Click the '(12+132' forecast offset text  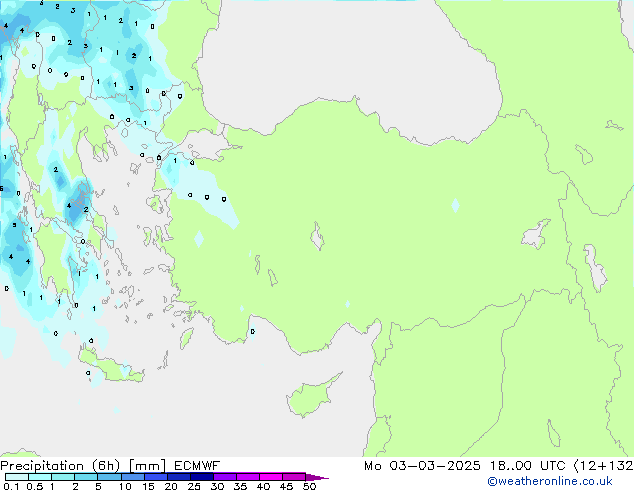coord(603,466)
